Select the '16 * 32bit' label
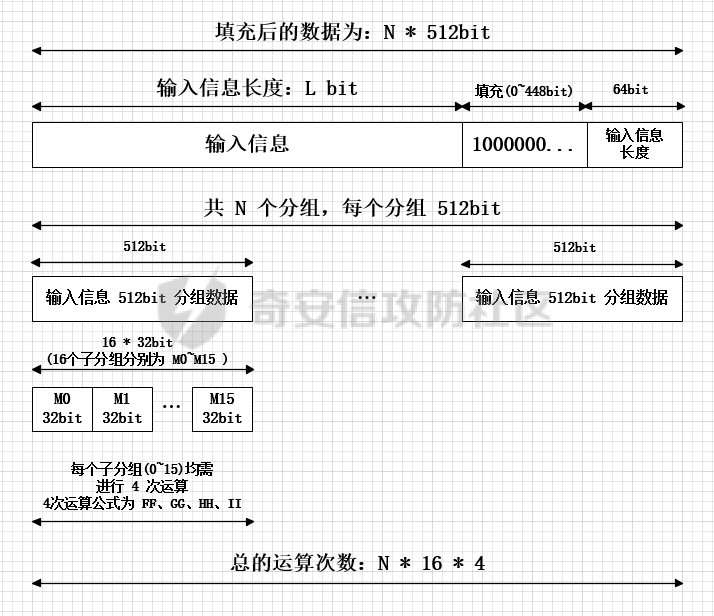This screenshot has width=714, height=616. click(x=137, y=342)
